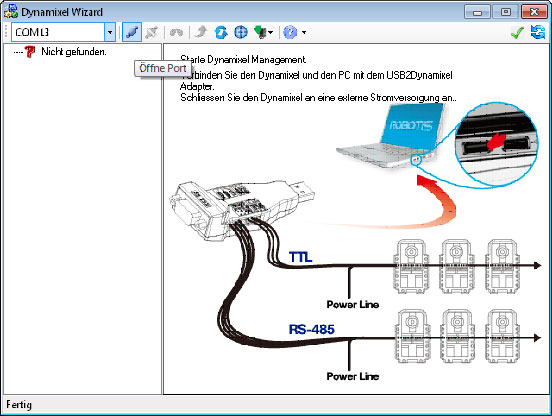
Task: Click the Open Port connect icon
Action: 132,32
